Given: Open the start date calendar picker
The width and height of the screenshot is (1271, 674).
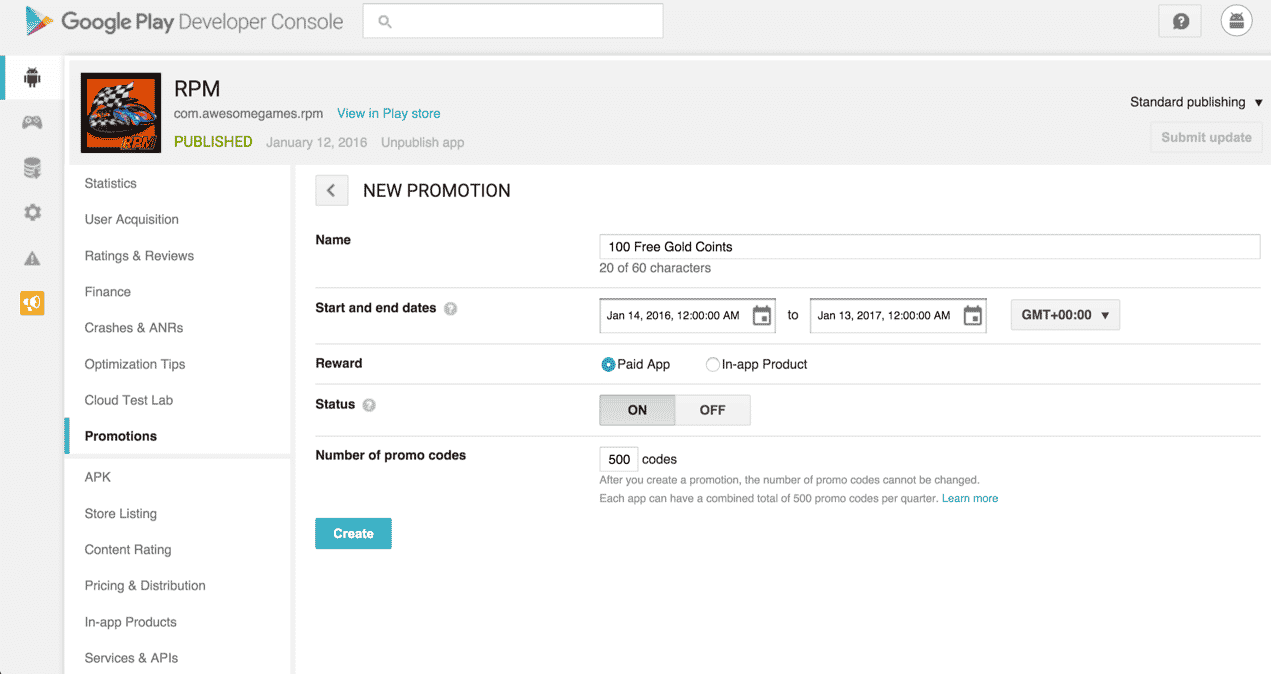Looking at the screenshot, I should pos(762,316).
